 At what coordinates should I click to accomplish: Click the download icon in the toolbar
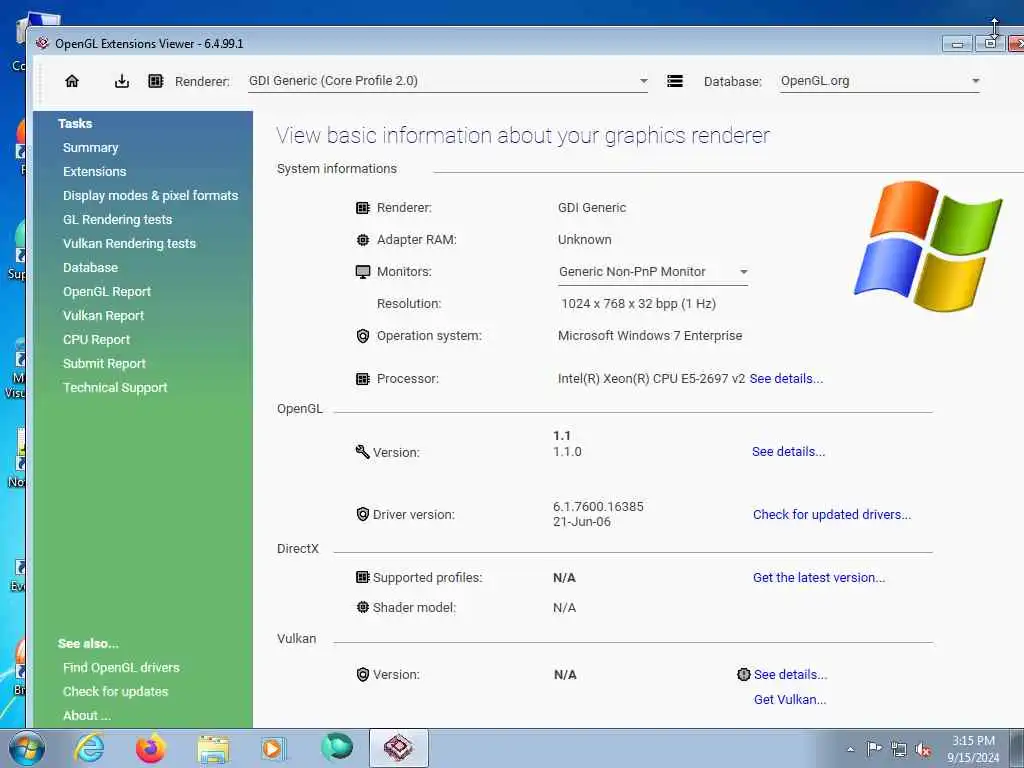[121, 81]
